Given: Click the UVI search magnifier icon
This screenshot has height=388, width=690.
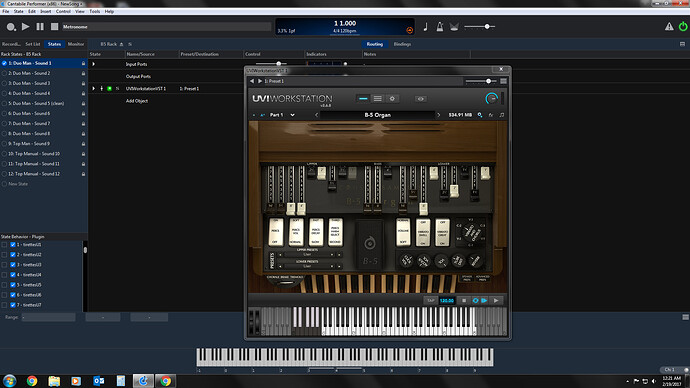Looking at the screenshot, I should [x=480, y=115].
